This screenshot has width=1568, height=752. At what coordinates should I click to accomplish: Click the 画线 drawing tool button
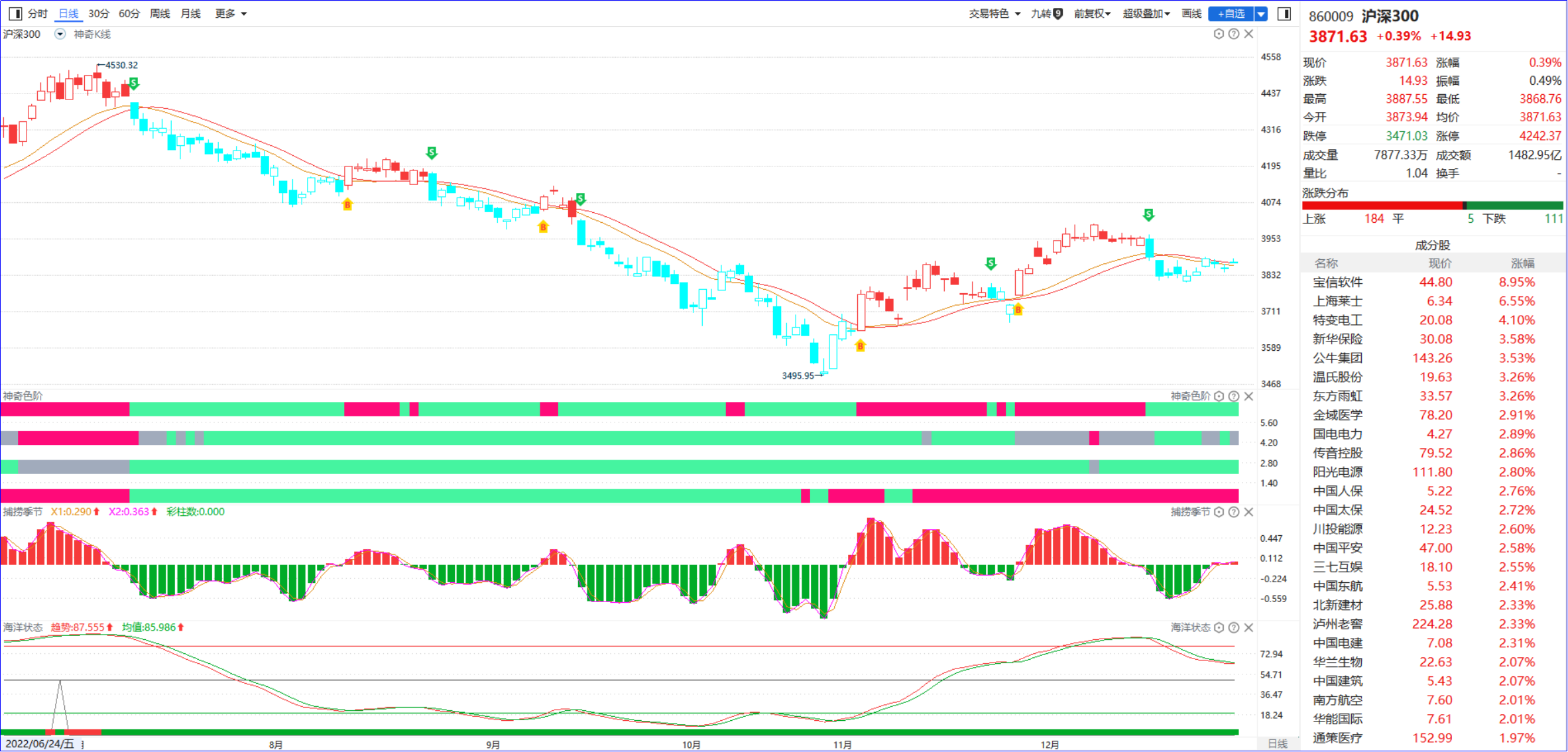1191,13
